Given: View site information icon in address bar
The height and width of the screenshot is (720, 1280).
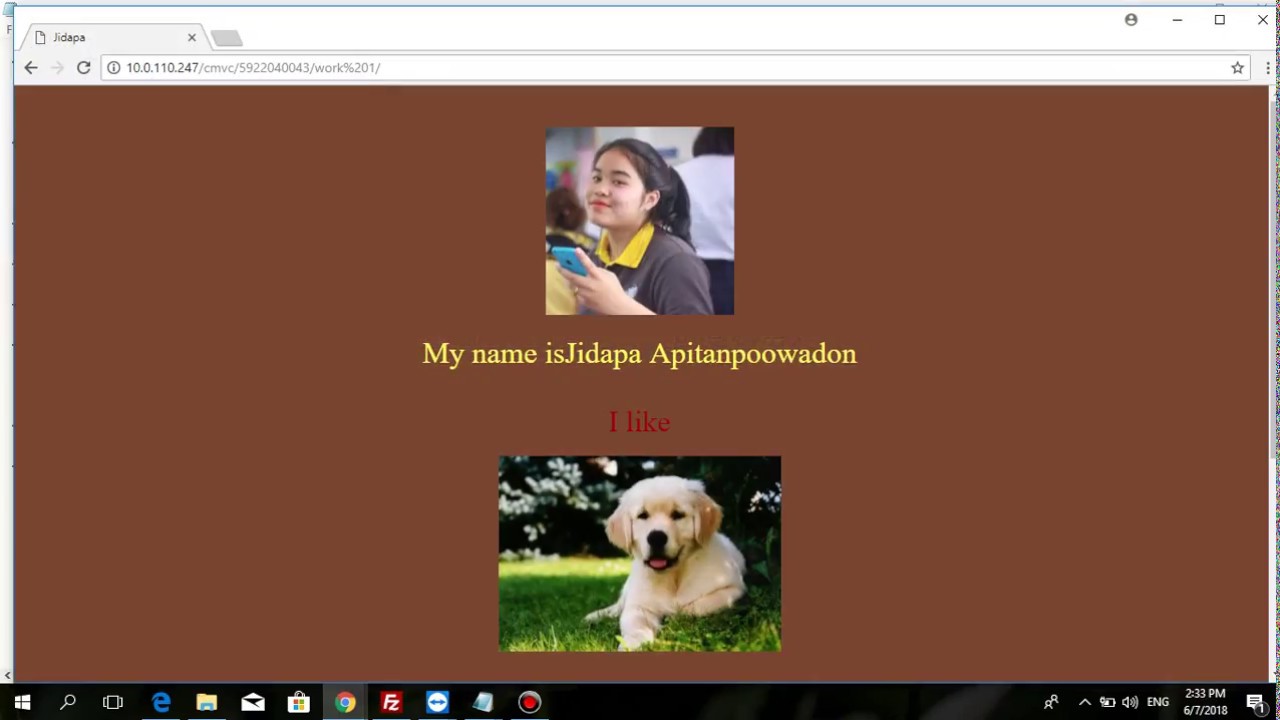Looking at the screenshot, I should click(x=114, y=68).
